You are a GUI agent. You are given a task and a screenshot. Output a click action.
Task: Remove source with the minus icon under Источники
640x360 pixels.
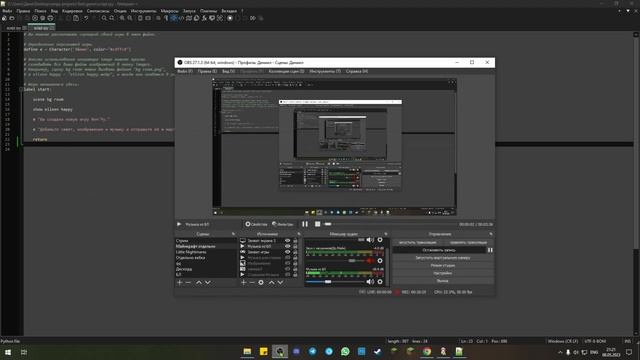pos(252,282)
